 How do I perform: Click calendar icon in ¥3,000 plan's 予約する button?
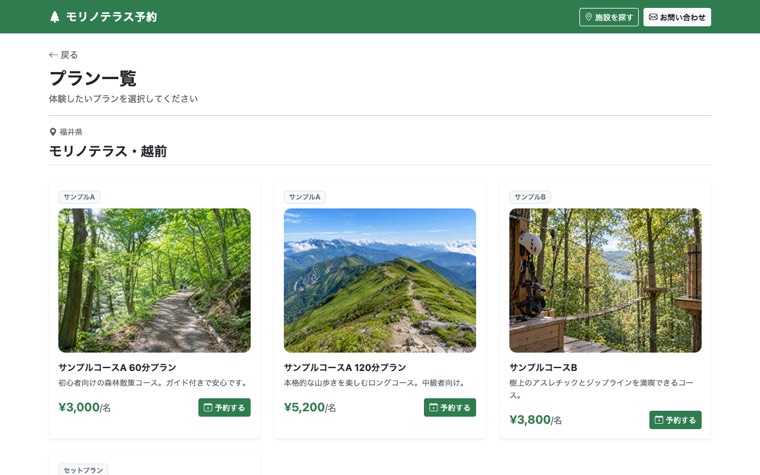tap(208, 408)
